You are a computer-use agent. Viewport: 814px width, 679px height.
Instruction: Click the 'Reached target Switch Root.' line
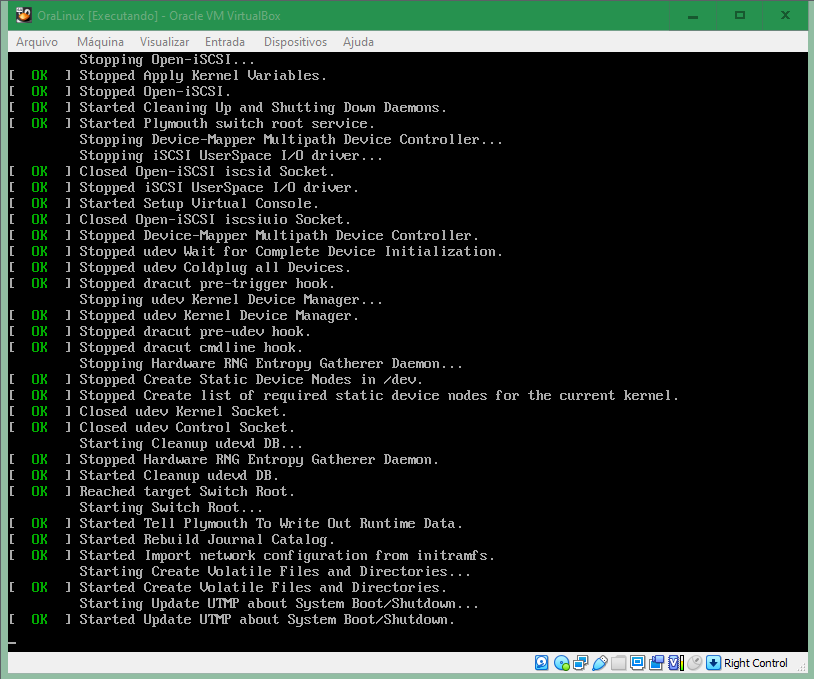click(x=187, y=491)
